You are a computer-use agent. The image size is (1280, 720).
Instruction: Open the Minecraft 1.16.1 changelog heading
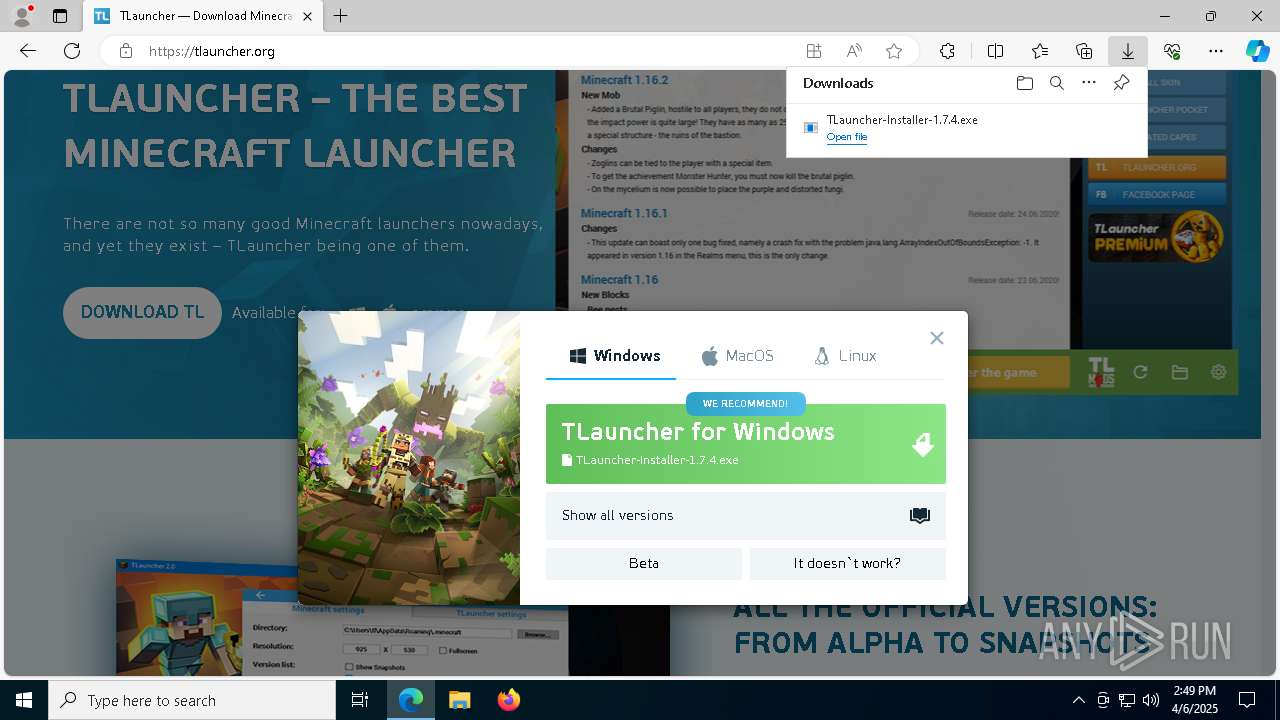tap(624, 213)
